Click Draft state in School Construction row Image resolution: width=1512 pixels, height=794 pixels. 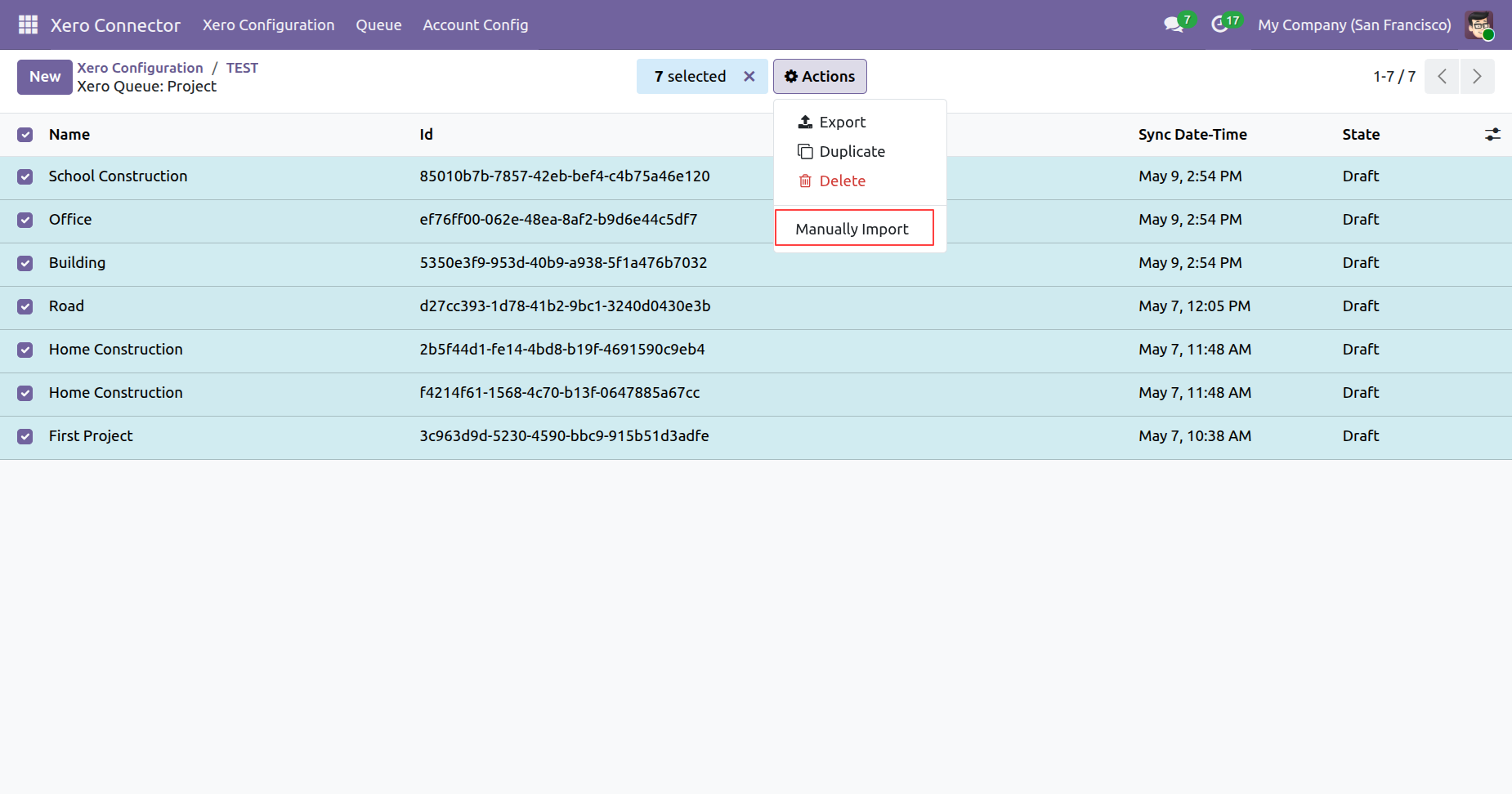click(x=1361, y=176)
